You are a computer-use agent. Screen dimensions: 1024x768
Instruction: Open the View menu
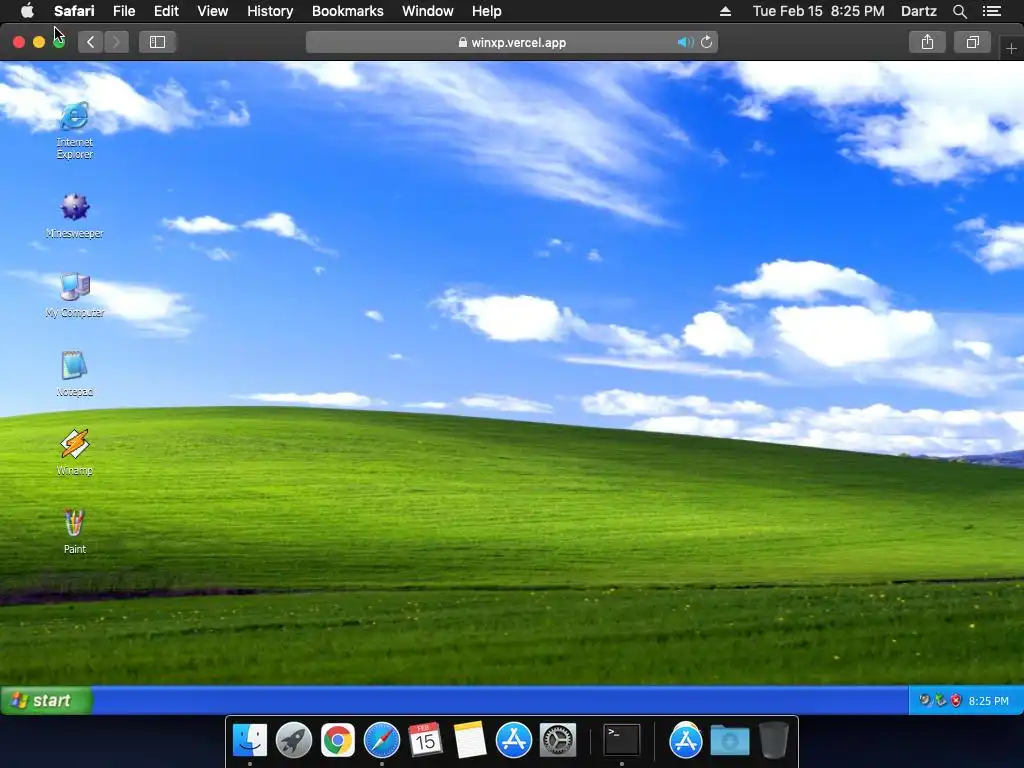pyautogui.click(x=213, y=11)
